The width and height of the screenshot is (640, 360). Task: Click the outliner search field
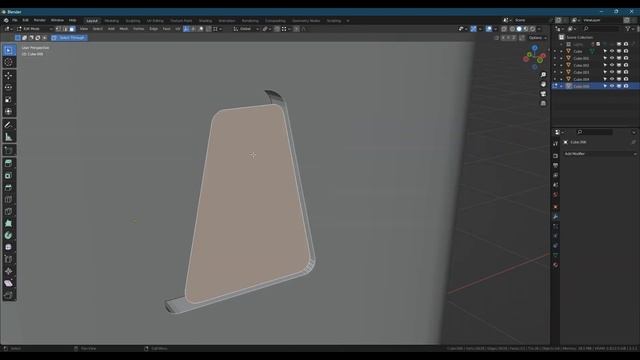600,29
